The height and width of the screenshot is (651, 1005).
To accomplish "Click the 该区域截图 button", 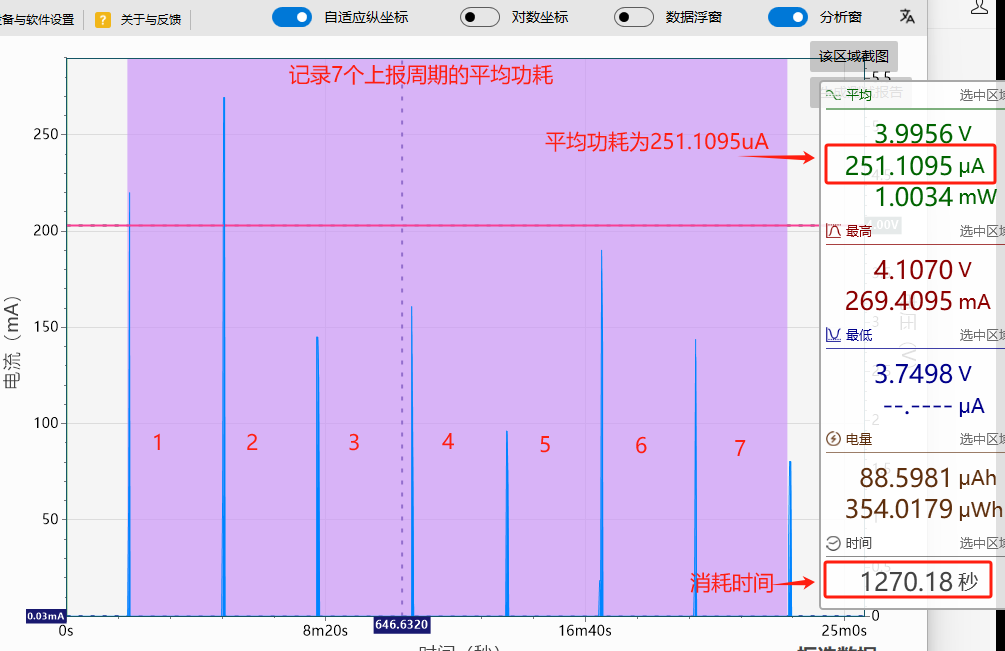I will 854,56.
